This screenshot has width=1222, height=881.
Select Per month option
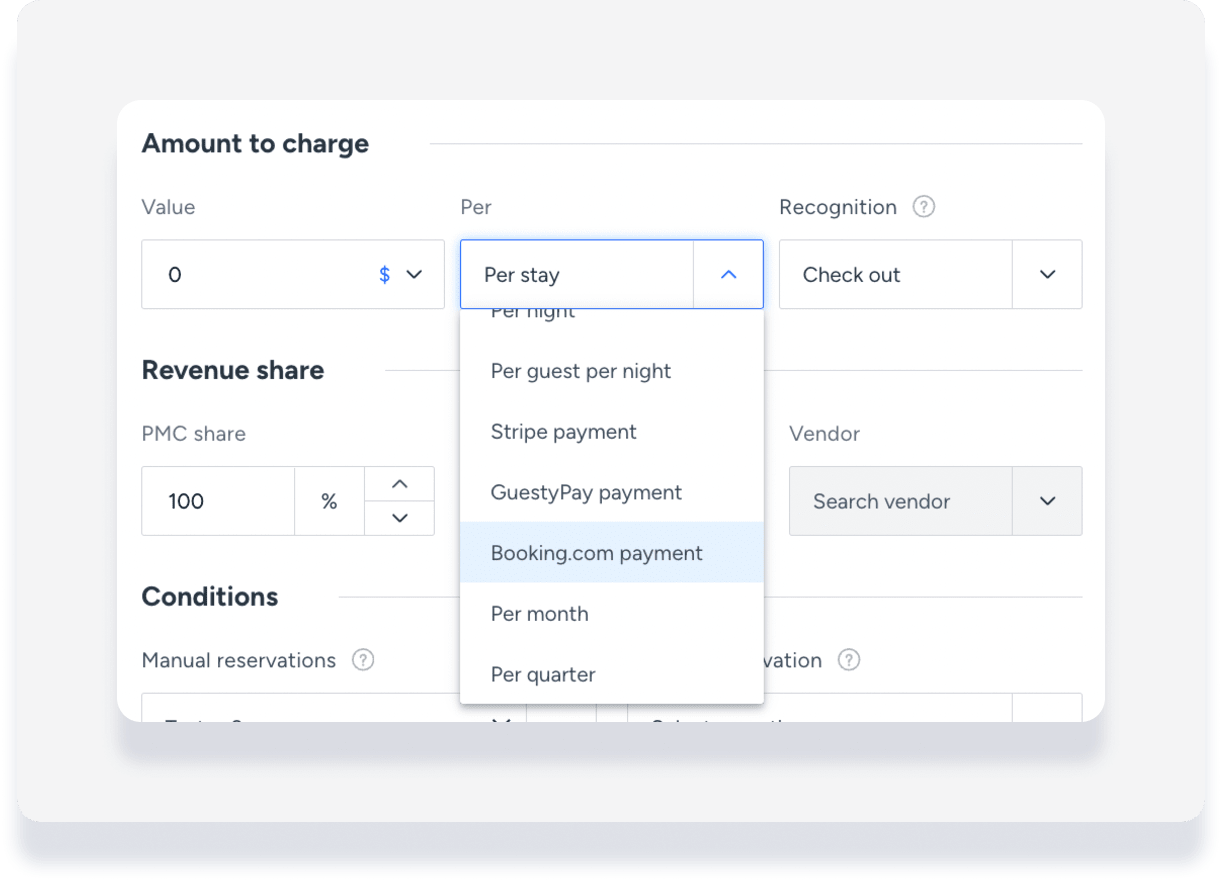540,614
